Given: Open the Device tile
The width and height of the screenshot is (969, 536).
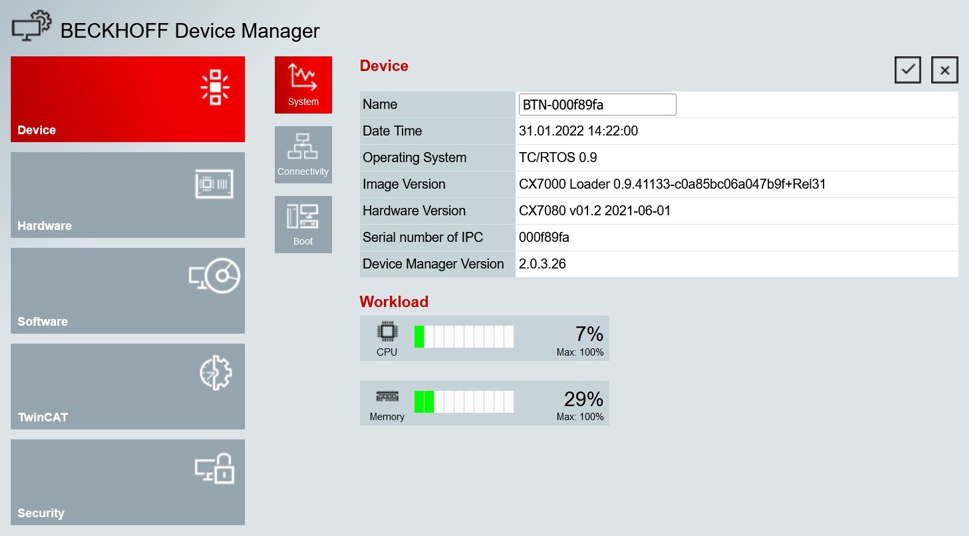Looking at the screenshot, I should 128,99.
